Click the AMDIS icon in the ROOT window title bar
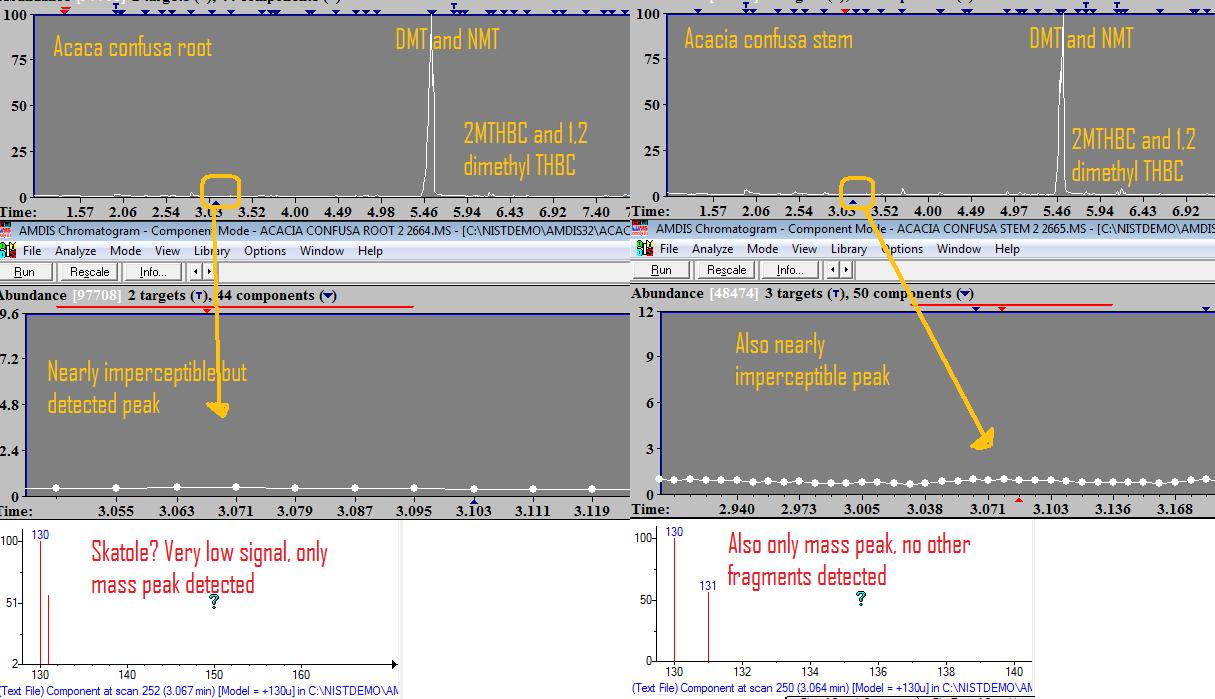The height and width of the screenshot is (699, 1215). 7,232
